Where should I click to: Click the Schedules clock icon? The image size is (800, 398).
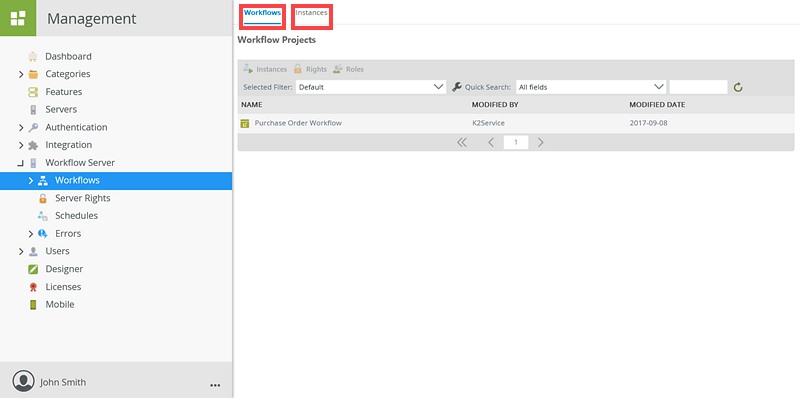coord(43,216)
